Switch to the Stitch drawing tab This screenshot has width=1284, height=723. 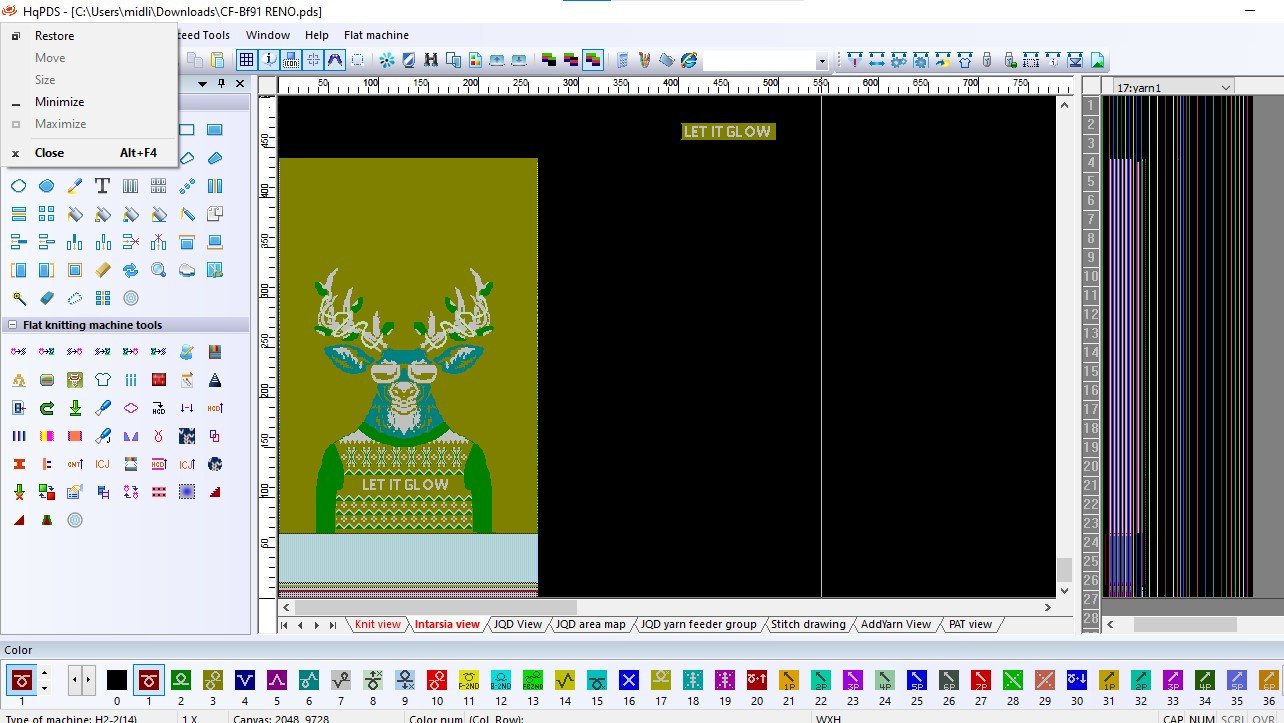point(808,624)
